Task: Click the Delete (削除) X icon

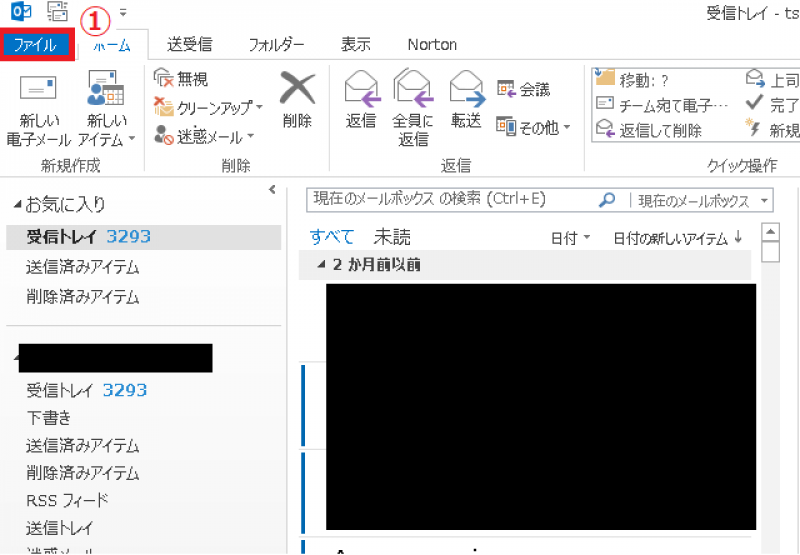Action: point(297,89)
